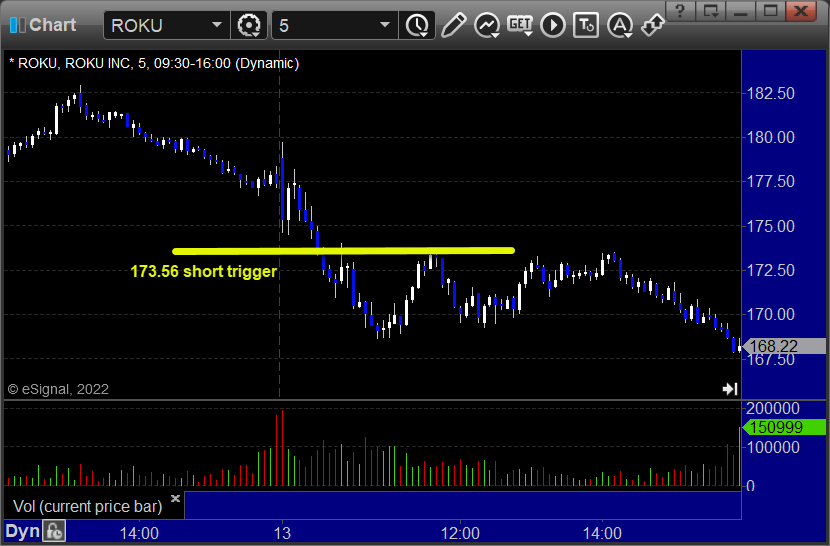Close the chart window with red X
This screenshot has width=830, height=546.
click(x=801, y=11)
